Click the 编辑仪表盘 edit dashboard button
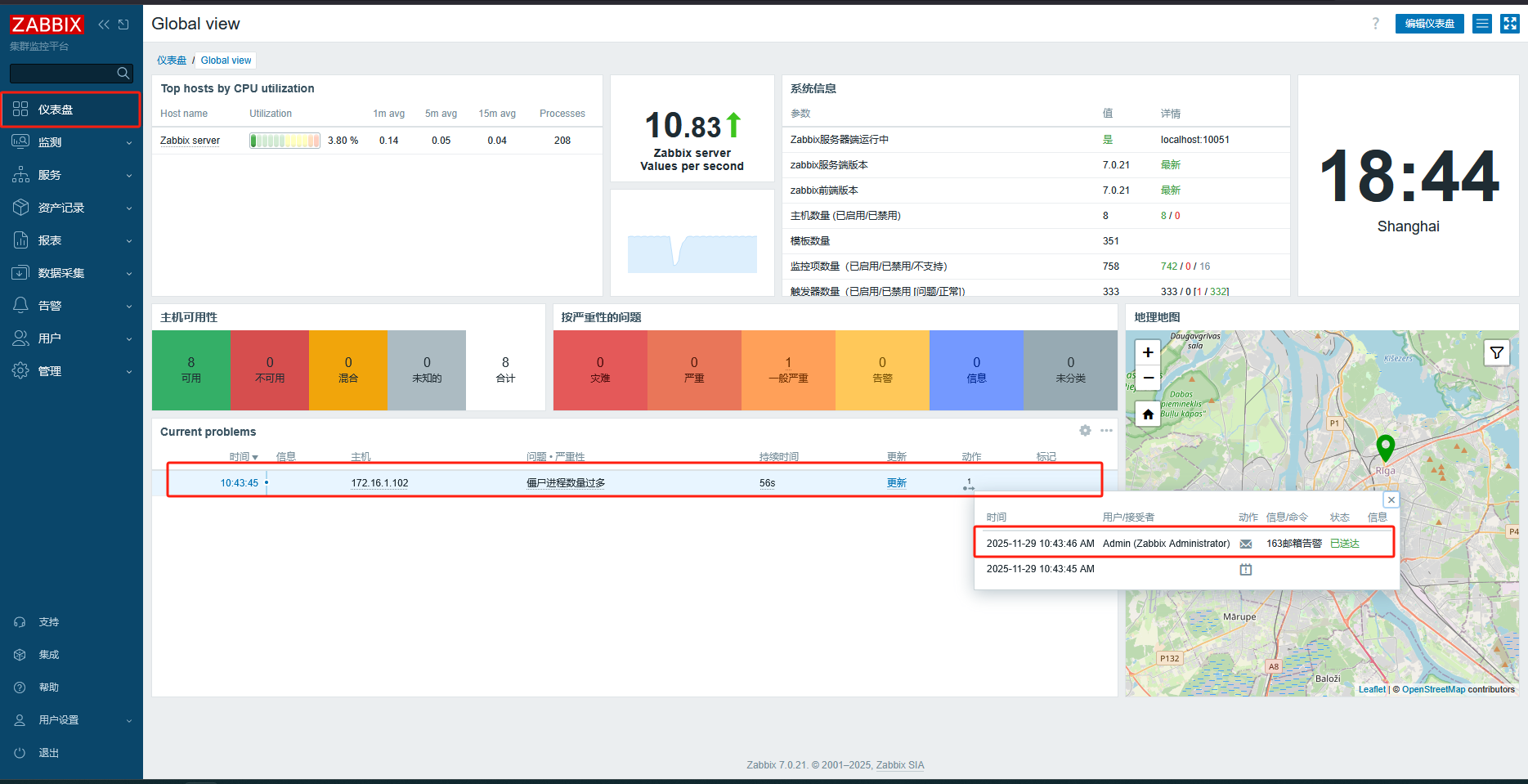Viewport: 1528px width, 784px height. pos(1429,24)
